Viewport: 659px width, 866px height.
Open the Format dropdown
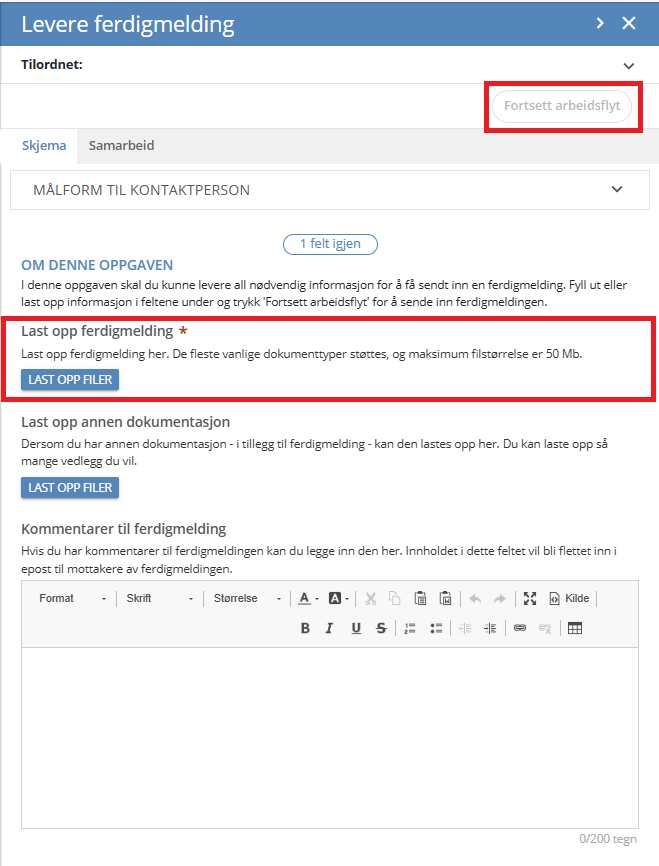tap(73, 598)
